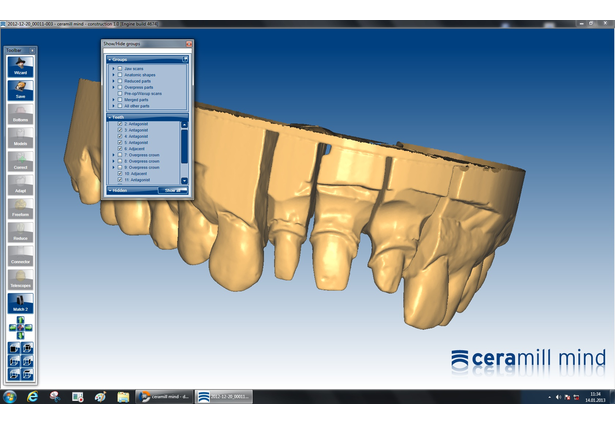Click the green left arrow navigation control
The image size is (615, 424).
[13, 328]
